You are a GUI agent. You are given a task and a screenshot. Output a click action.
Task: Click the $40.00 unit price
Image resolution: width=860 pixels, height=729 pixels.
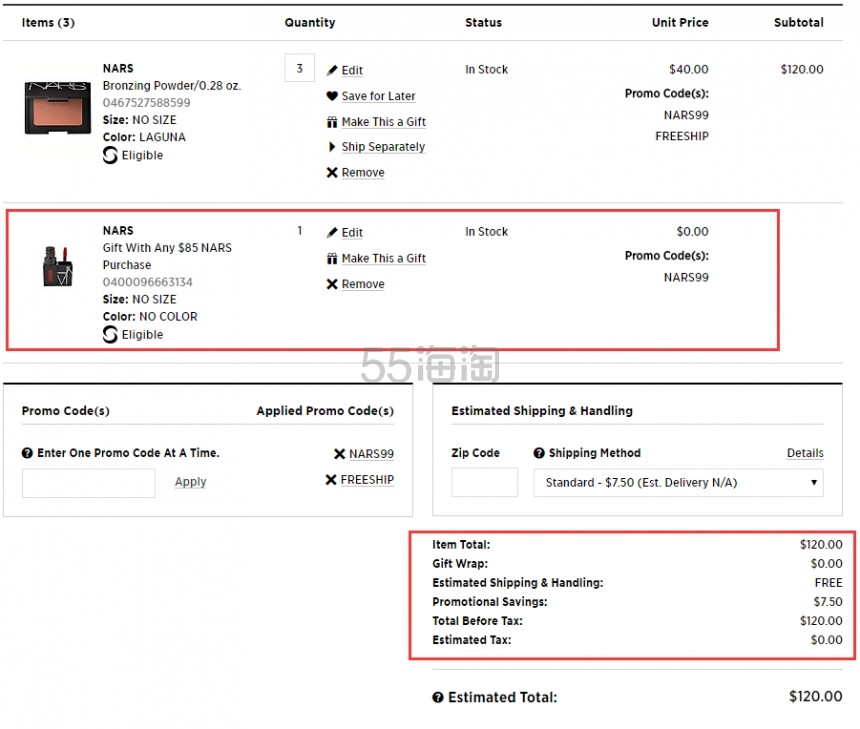click(688, 69)
